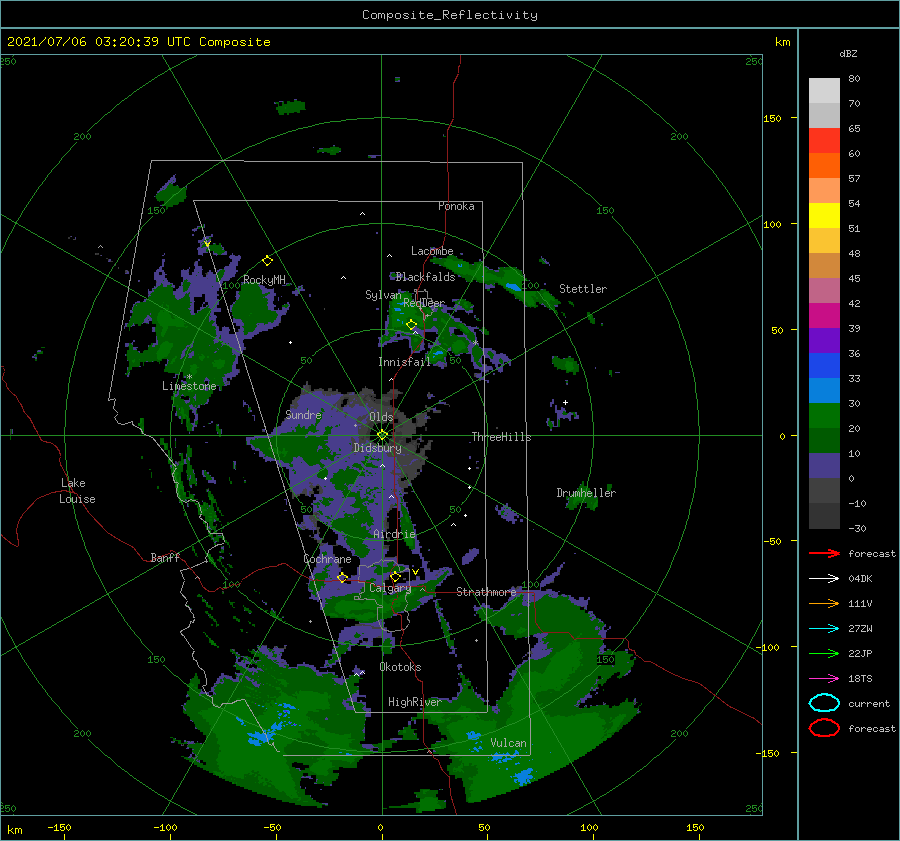
Task: Click the 04DK legend label
Action: coord(860,579)
